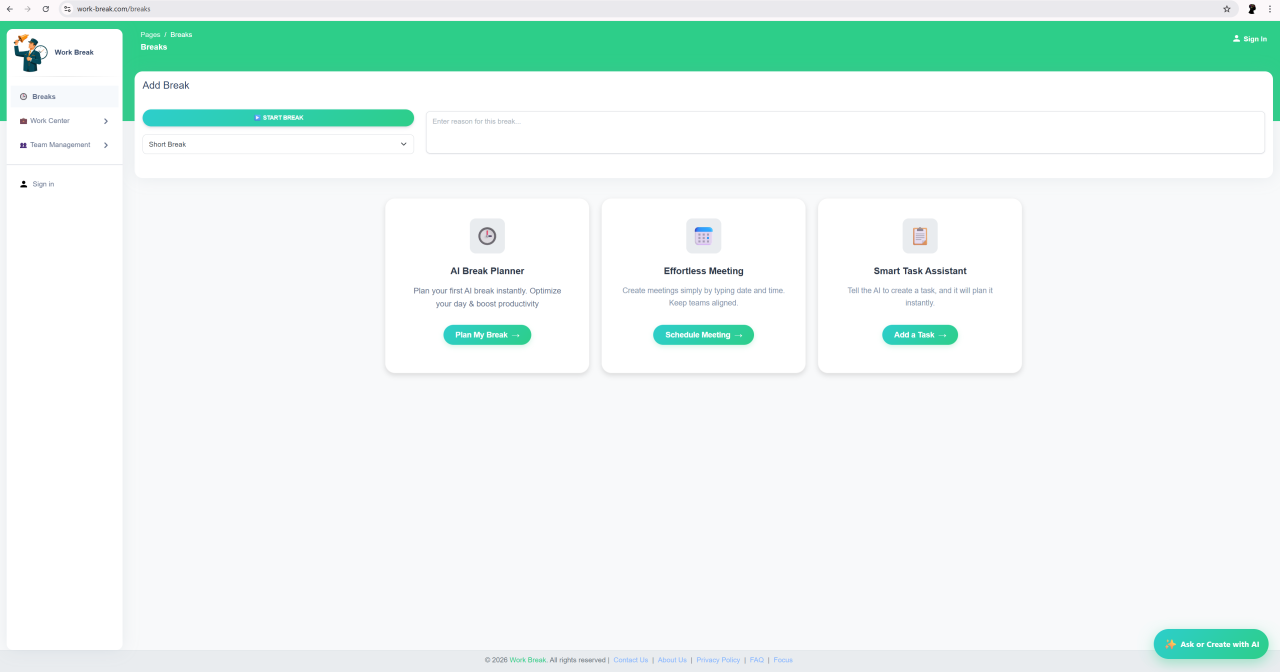The image size is (1280, 672).
Task: Click the AI Break Planner clock icon
Action: coord(487,236)
